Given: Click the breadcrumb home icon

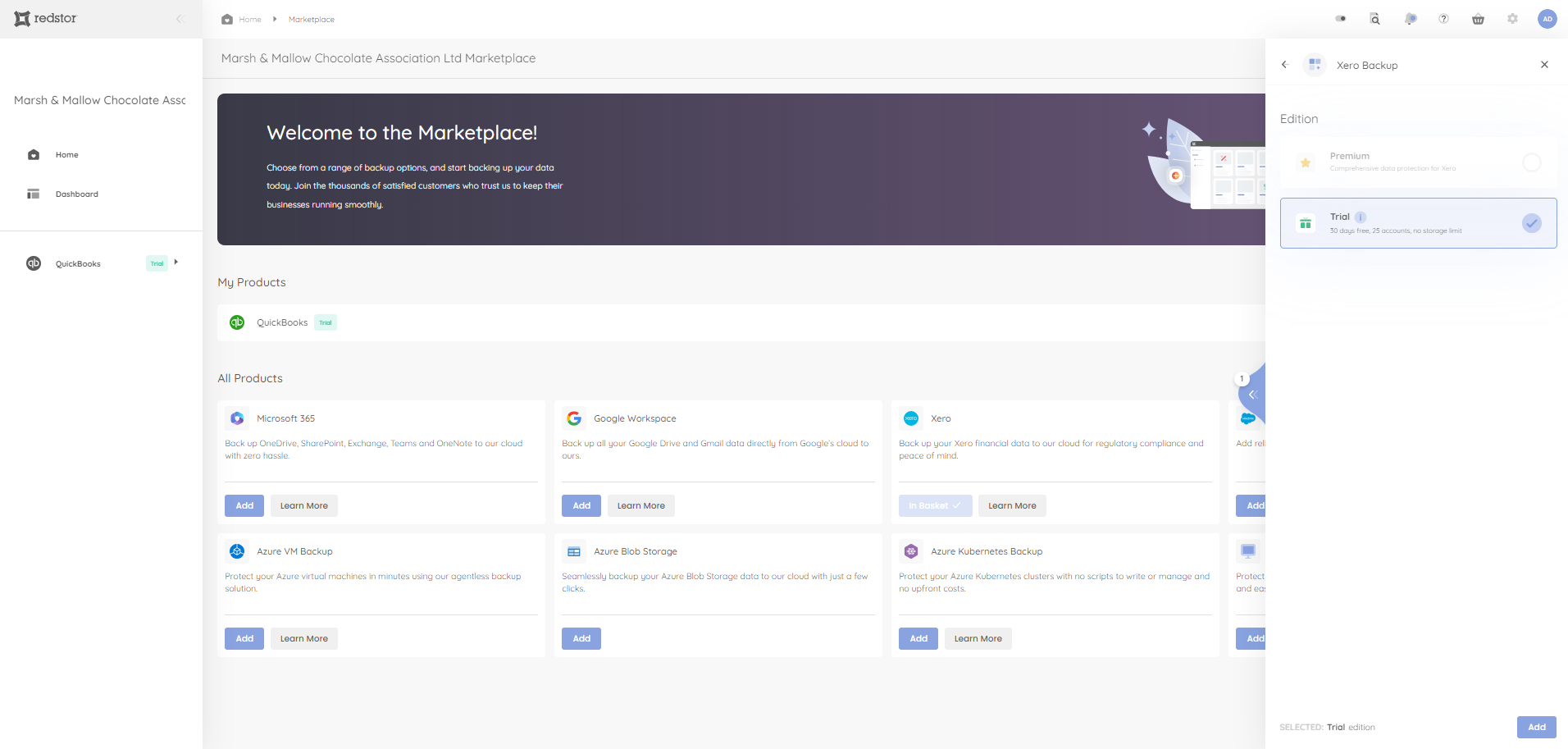Looking at the screenshot, I should [x=227, y=19].
